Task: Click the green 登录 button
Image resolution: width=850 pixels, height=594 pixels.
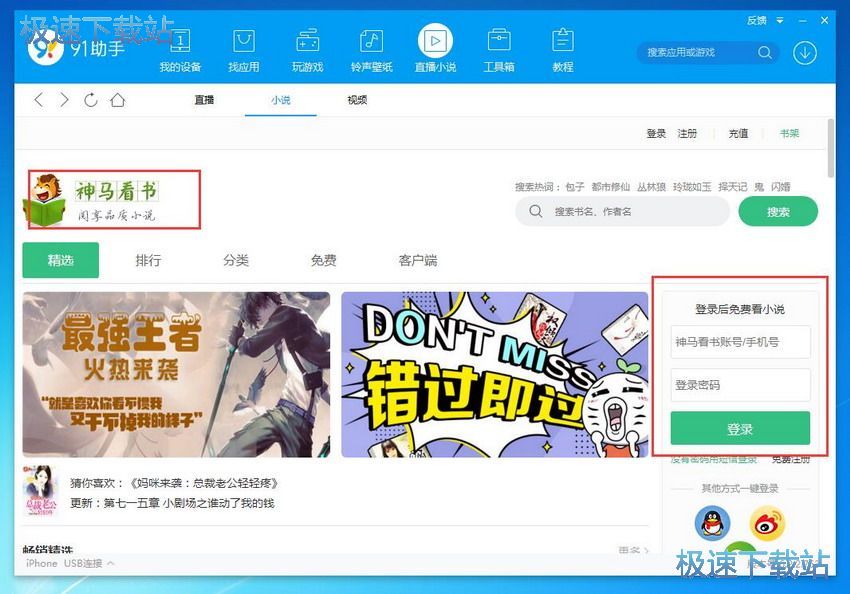Action: click(740, 429)
